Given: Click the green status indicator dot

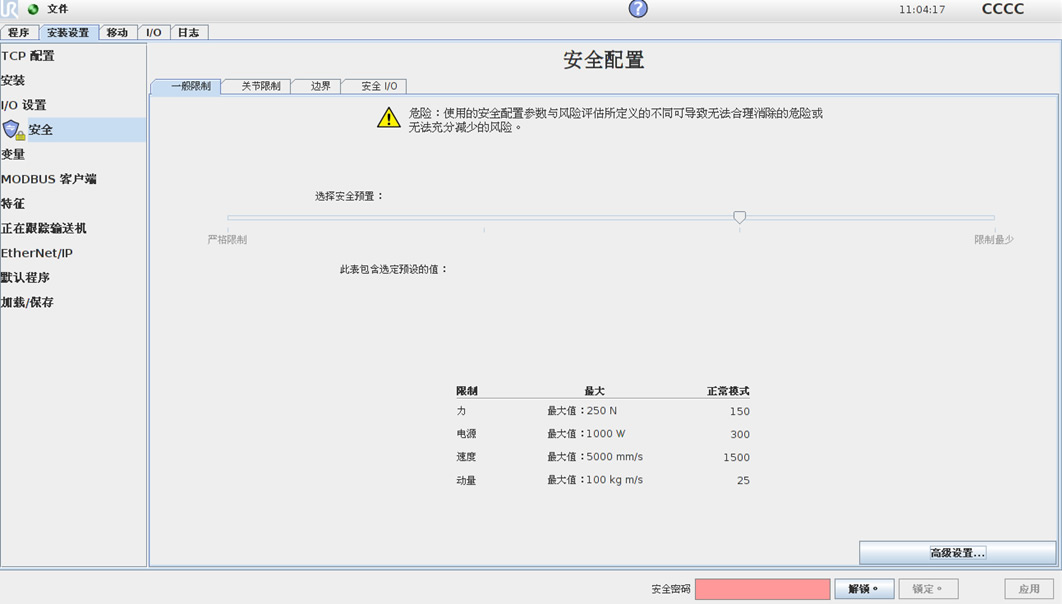Looking at the screenshot, I should [x=33, y=9].
